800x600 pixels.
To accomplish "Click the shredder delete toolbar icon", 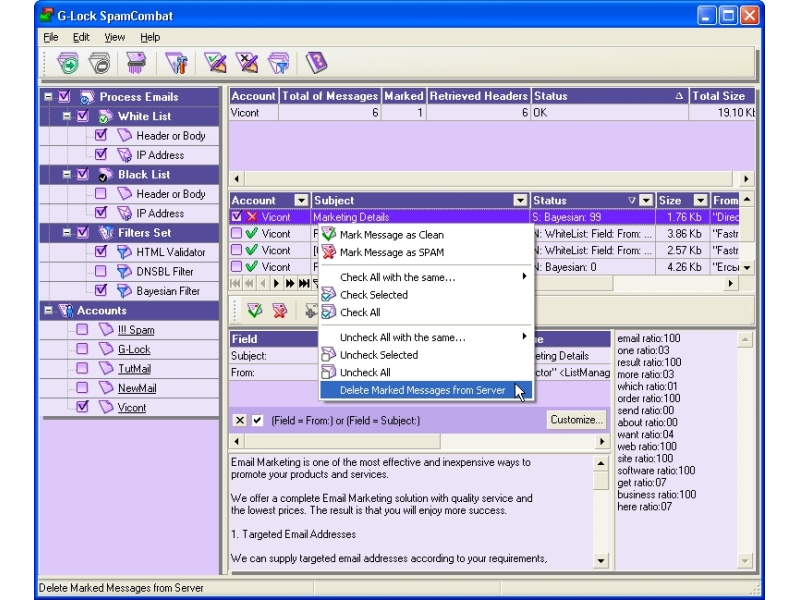I will point(136,63).
